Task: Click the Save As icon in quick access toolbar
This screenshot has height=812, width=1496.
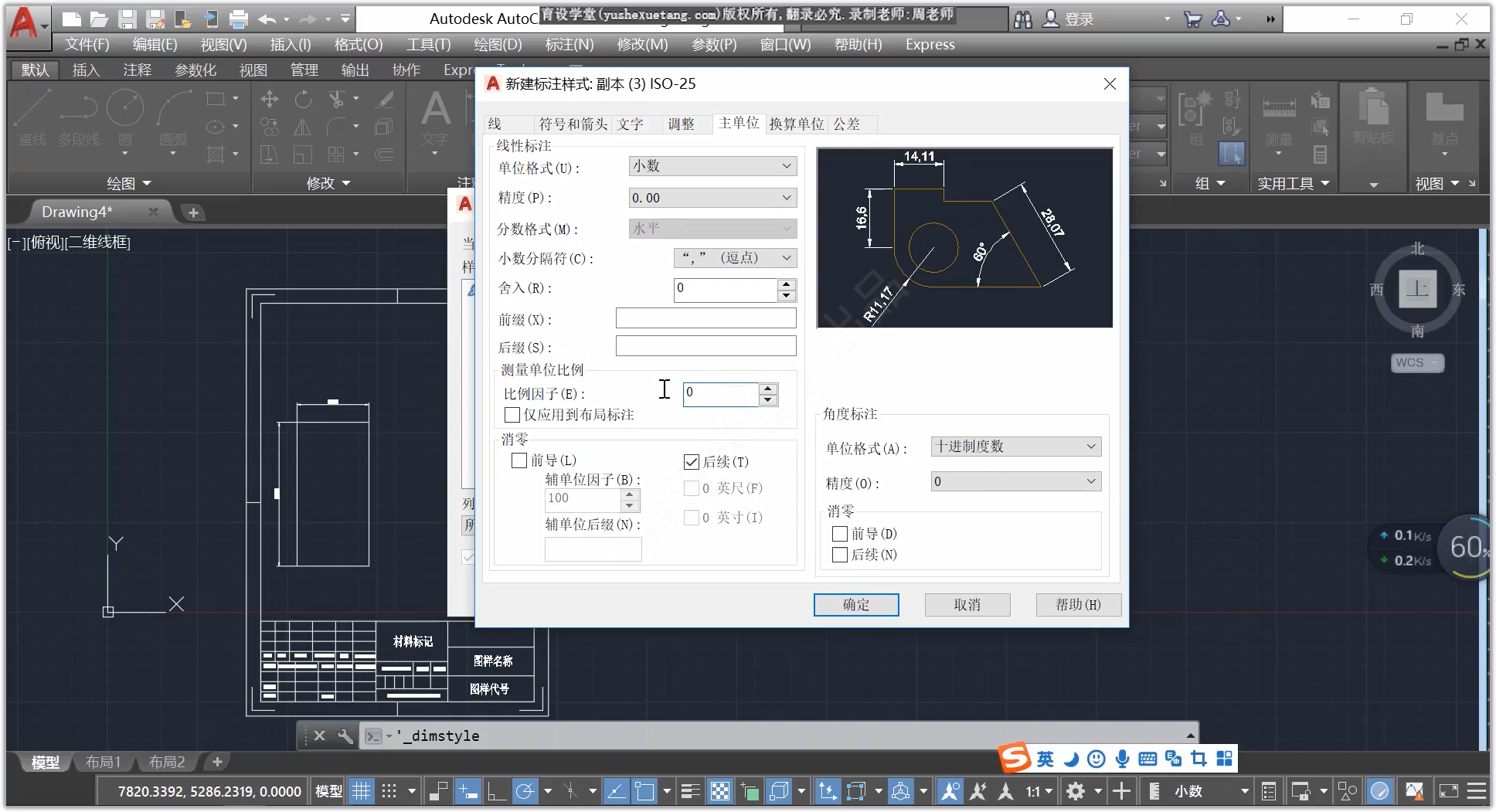Action: click(x=155, y=19)
